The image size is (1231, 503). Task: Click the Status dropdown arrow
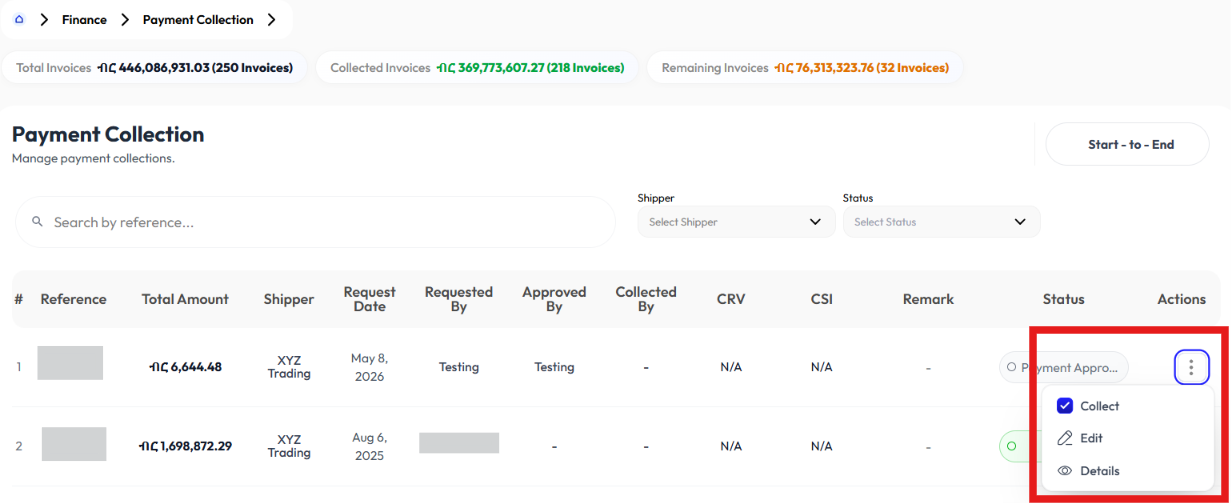pos(1020,222)
